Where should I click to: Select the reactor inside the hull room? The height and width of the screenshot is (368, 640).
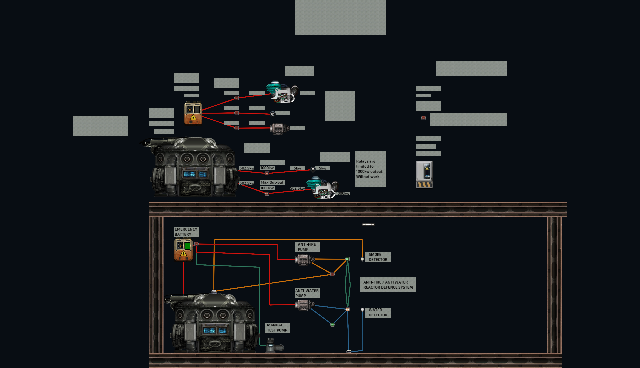coord(212,322)
